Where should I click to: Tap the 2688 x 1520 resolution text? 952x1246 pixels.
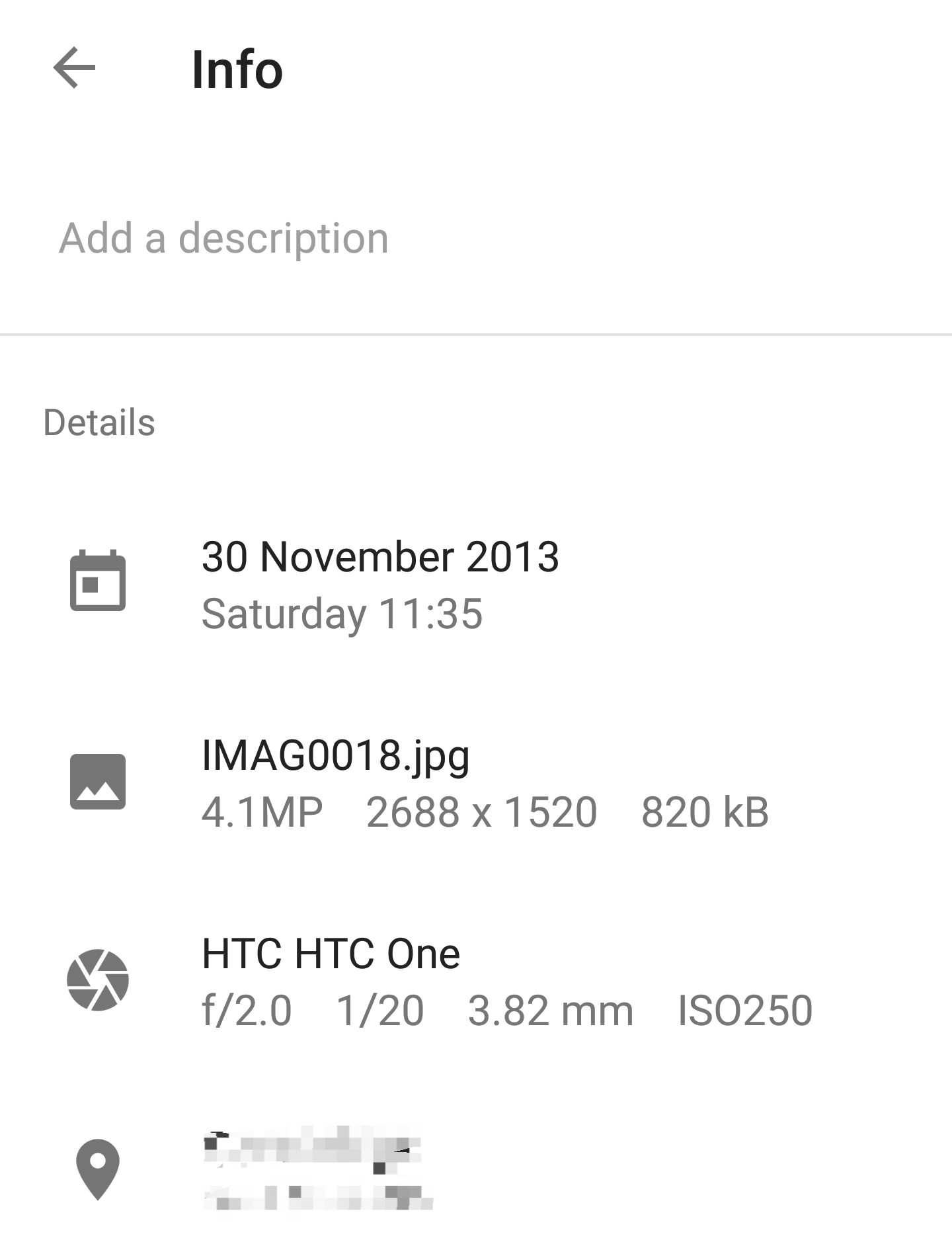point(482,812)
